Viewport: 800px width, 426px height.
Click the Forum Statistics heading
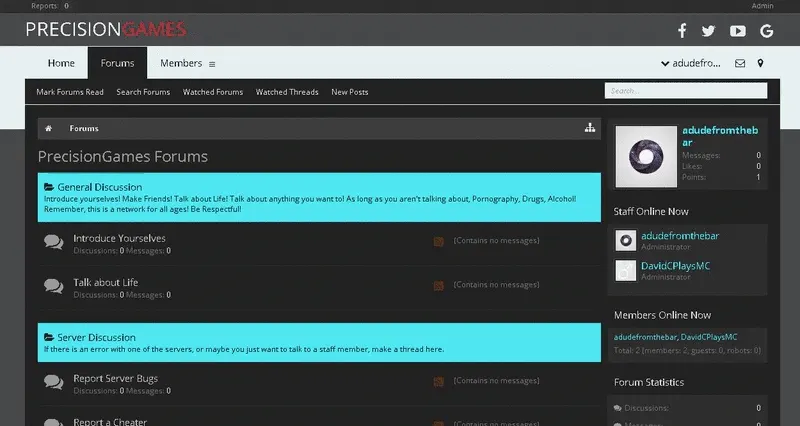[649, 382]
